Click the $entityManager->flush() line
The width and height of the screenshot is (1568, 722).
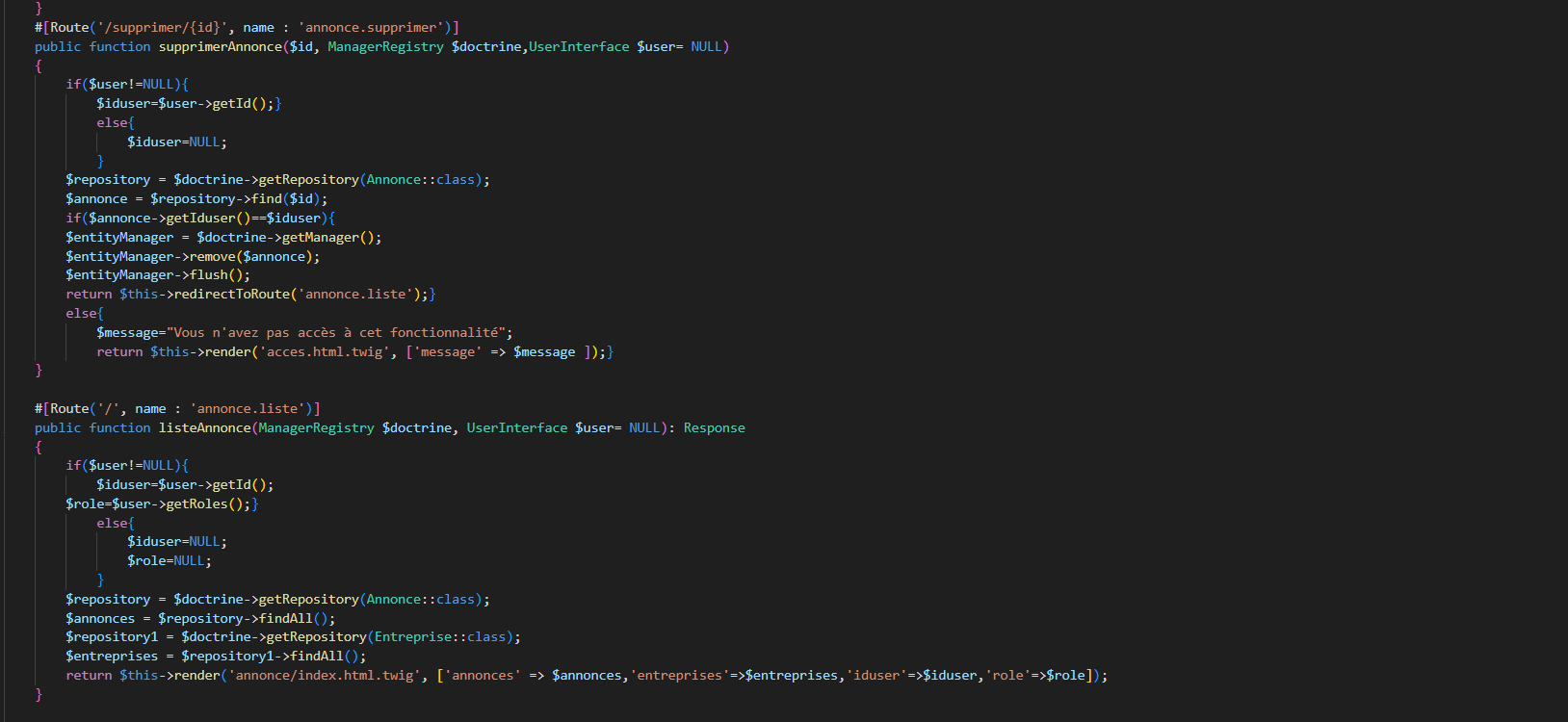point(158,274)
